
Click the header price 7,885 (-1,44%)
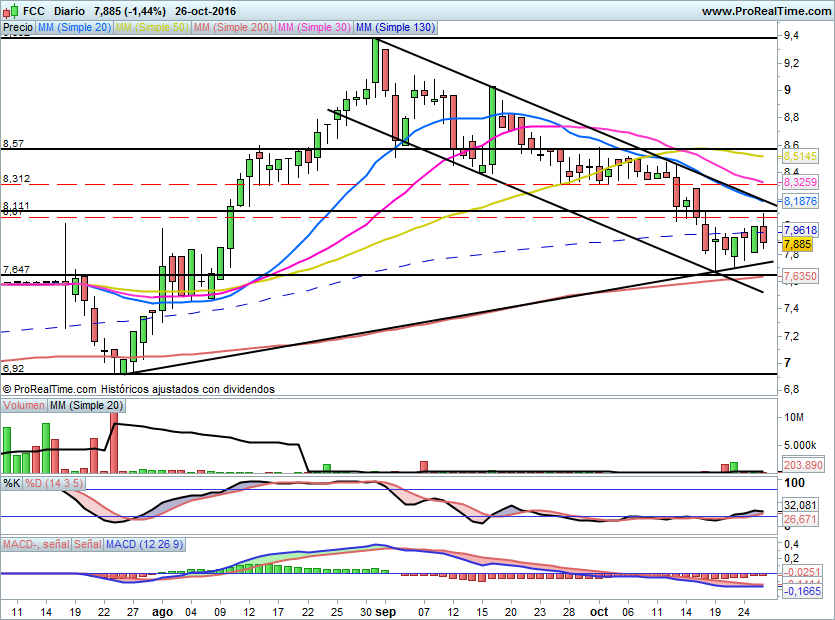click(129, 11)
